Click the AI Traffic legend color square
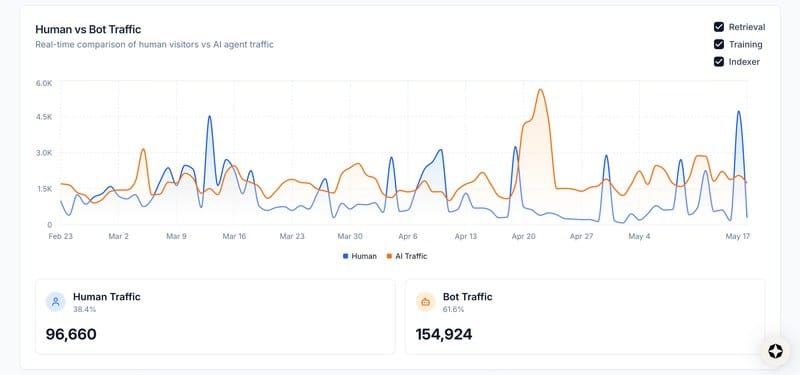 click(x=389, y=256)
